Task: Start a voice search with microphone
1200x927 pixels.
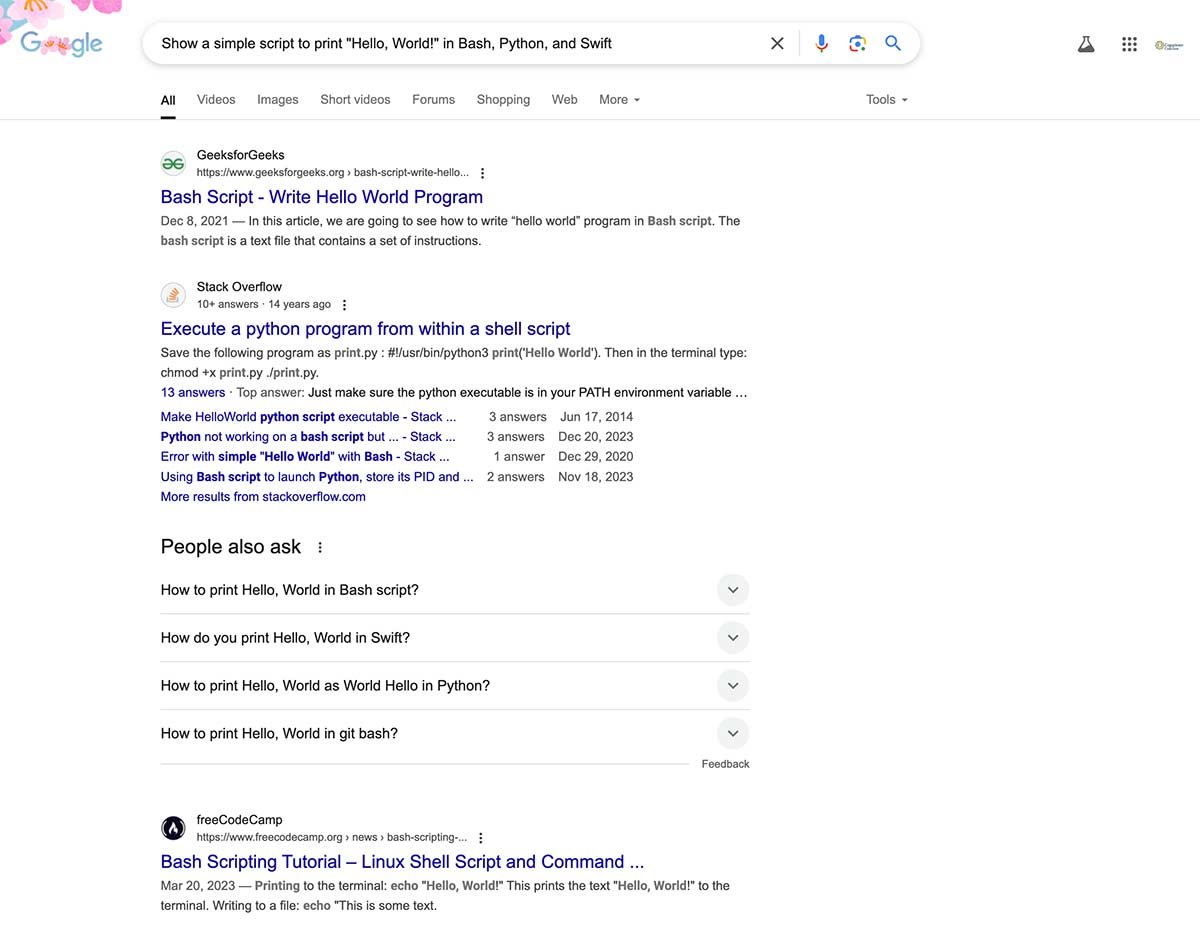Action: click(821, 44)
